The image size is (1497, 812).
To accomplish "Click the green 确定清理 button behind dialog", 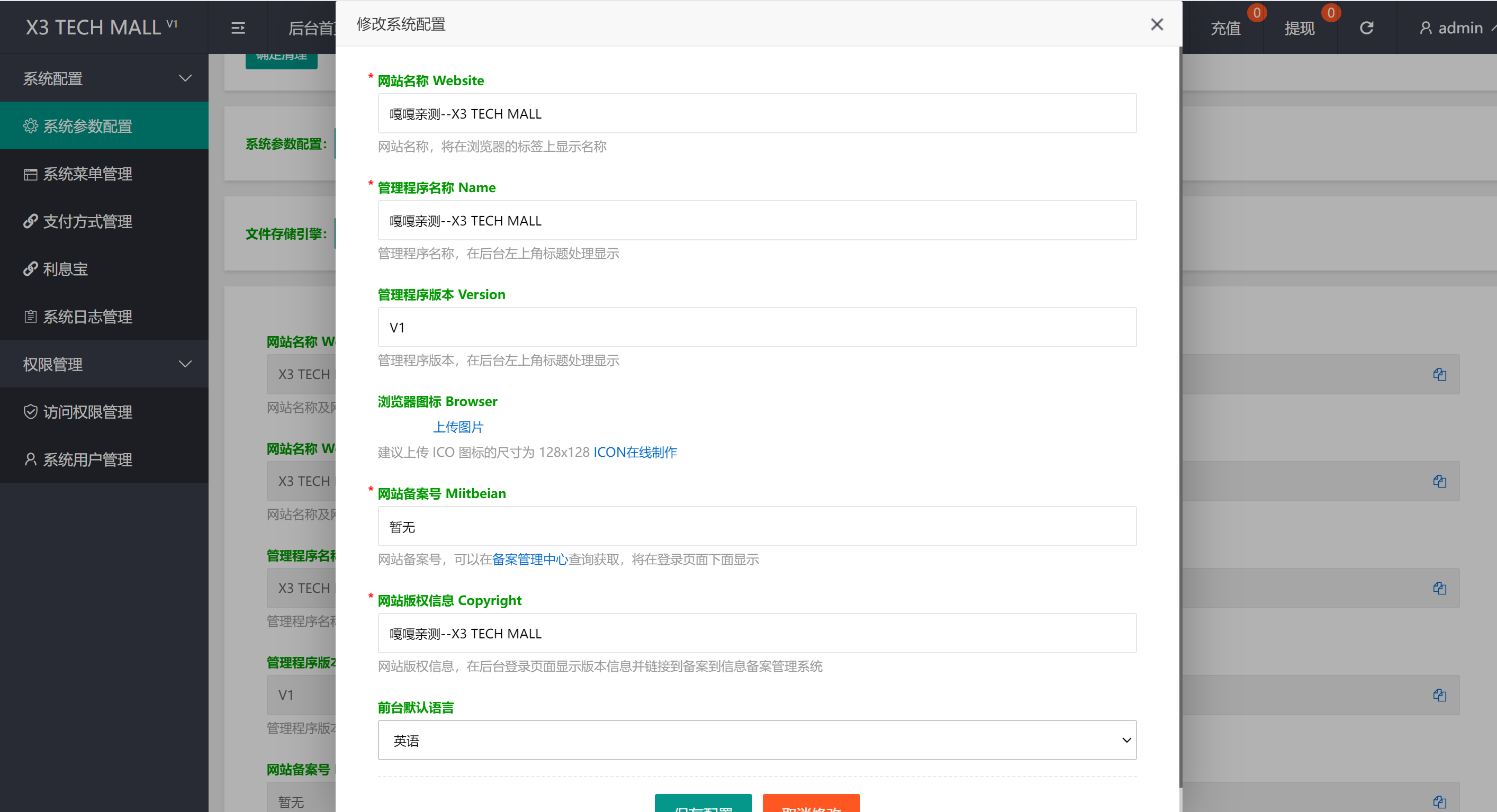I will 281,61.
